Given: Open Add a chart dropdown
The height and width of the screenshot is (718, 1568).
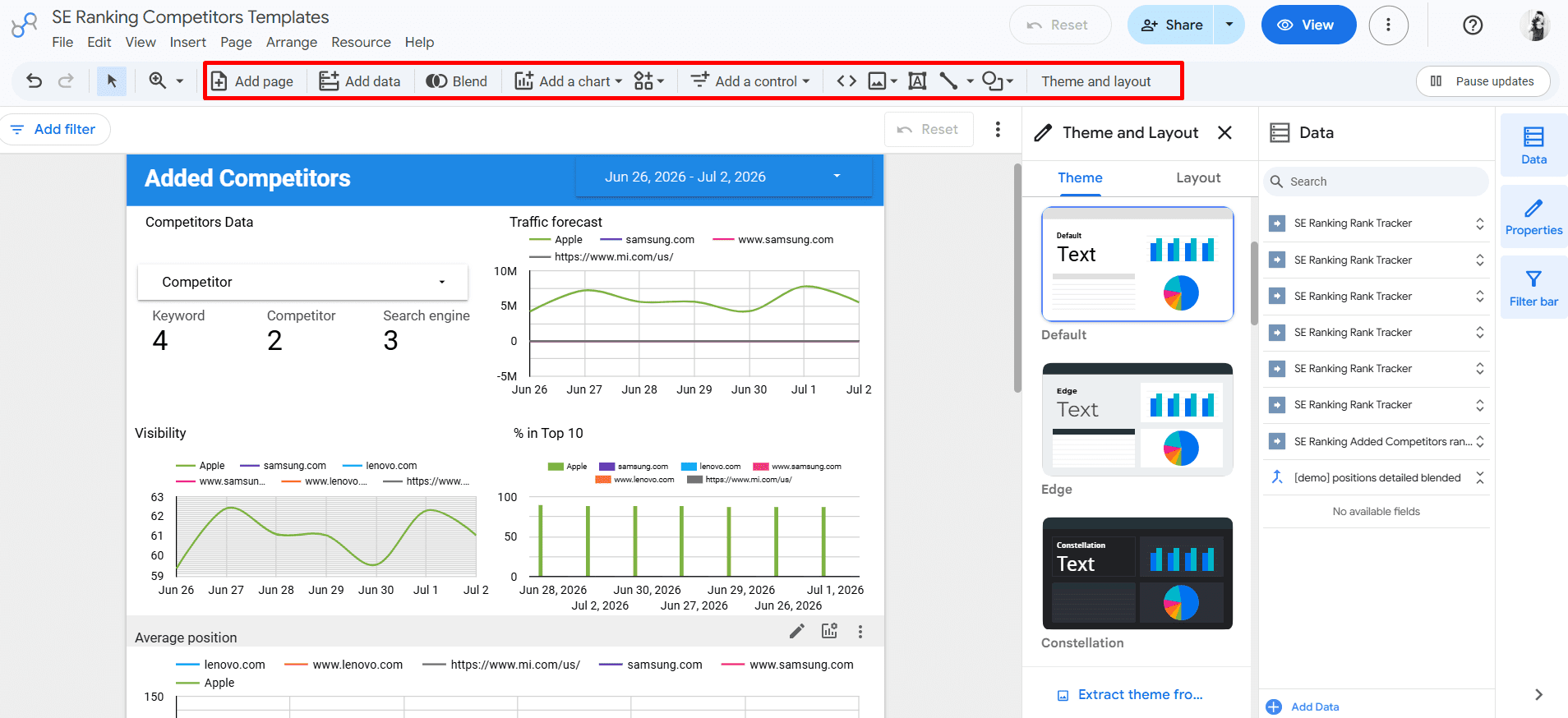Looking at the screenshot, I should [569, 81].
